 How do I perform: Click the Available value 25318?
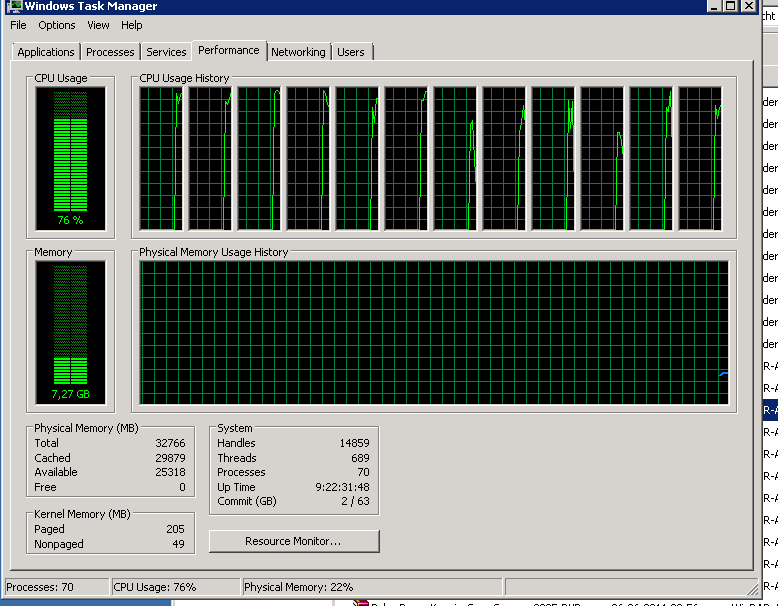click(x=170, y=472)
